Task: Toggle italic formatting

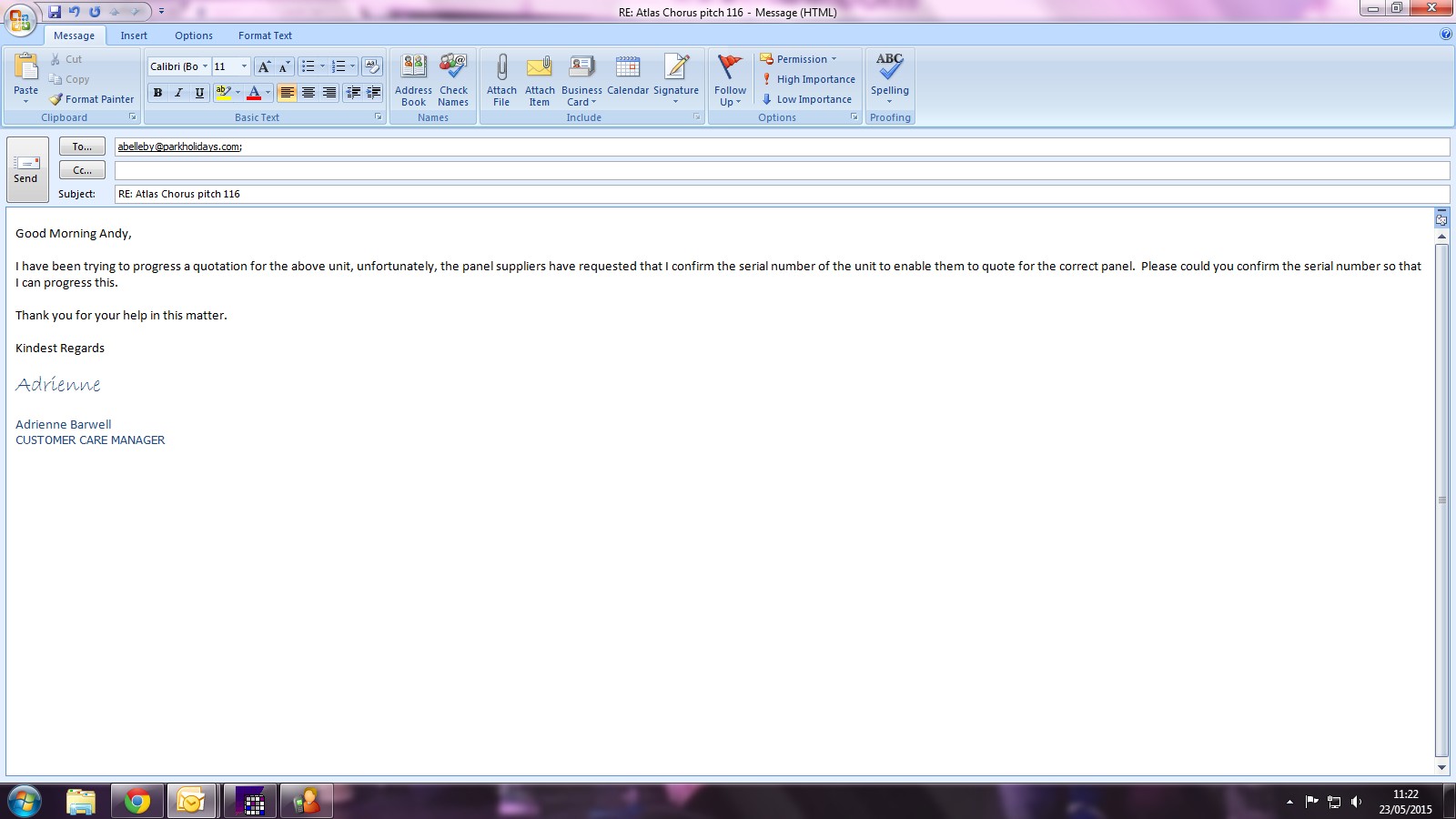Action: coord(178,93)
